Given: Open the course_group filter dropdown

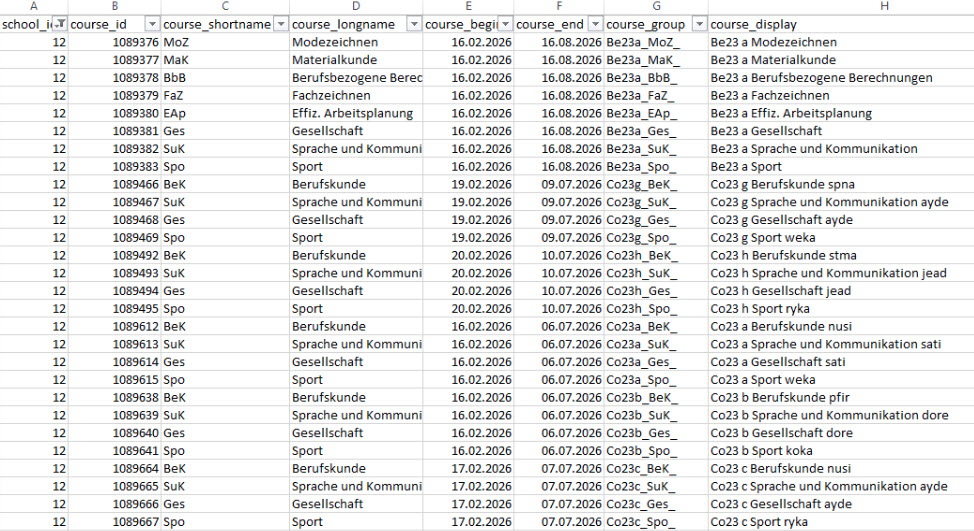Looking at the screenshot, I should click(x=697, y=23).
